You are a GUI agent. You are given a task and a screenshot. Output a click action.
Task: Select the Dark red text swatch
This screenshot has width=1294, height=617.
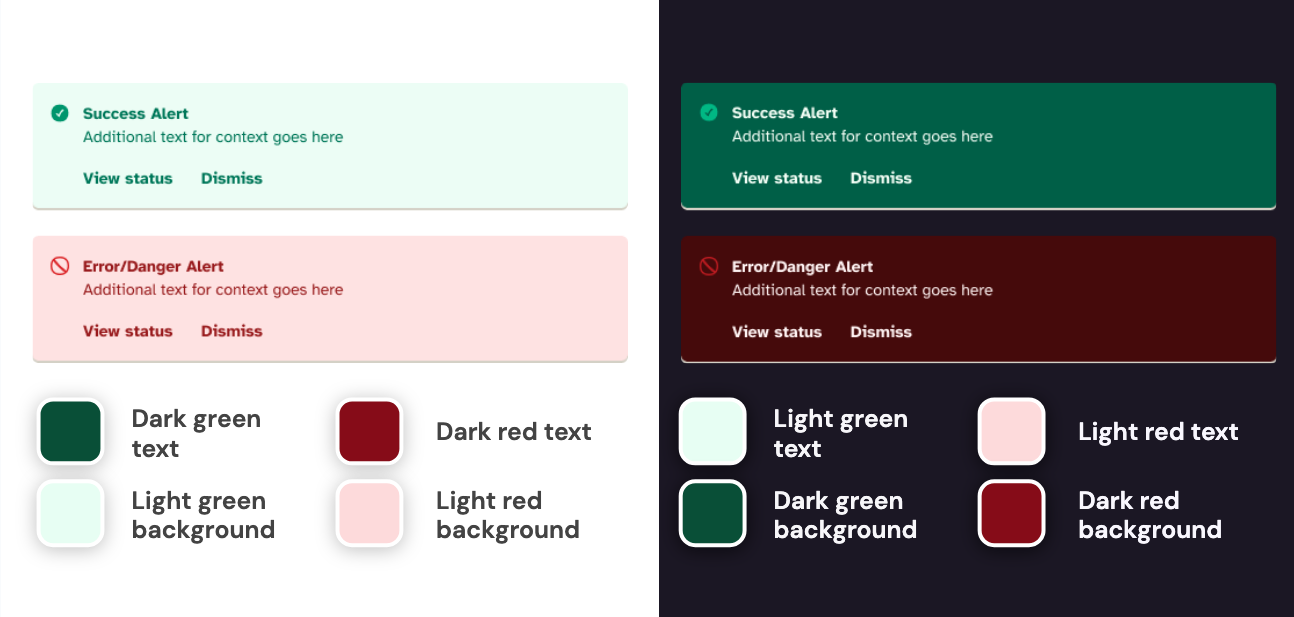pos(369,431)
